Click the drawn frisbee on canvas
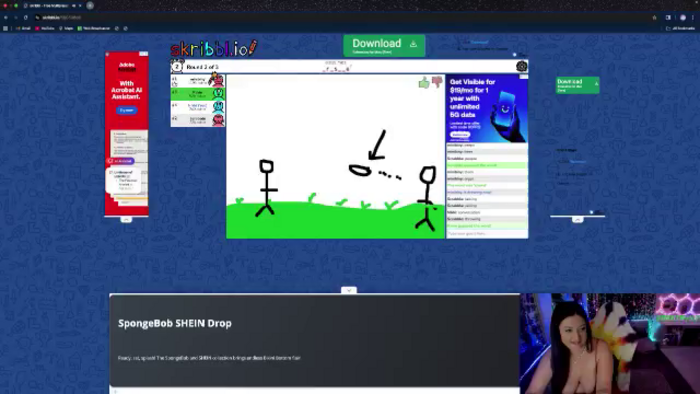This screenshot has height=394, width=700. pos(360,170)
